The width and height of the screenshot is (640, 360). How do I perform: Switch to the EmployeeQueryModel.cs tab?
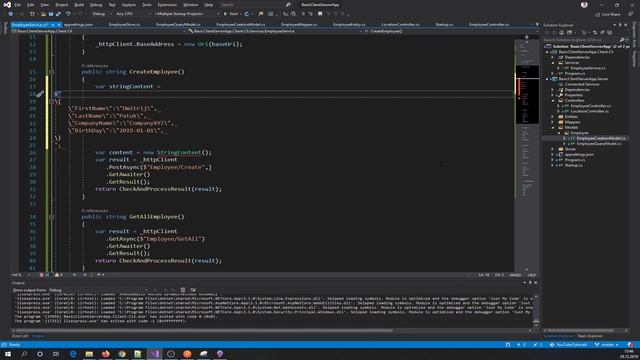[x=178, y=24]
